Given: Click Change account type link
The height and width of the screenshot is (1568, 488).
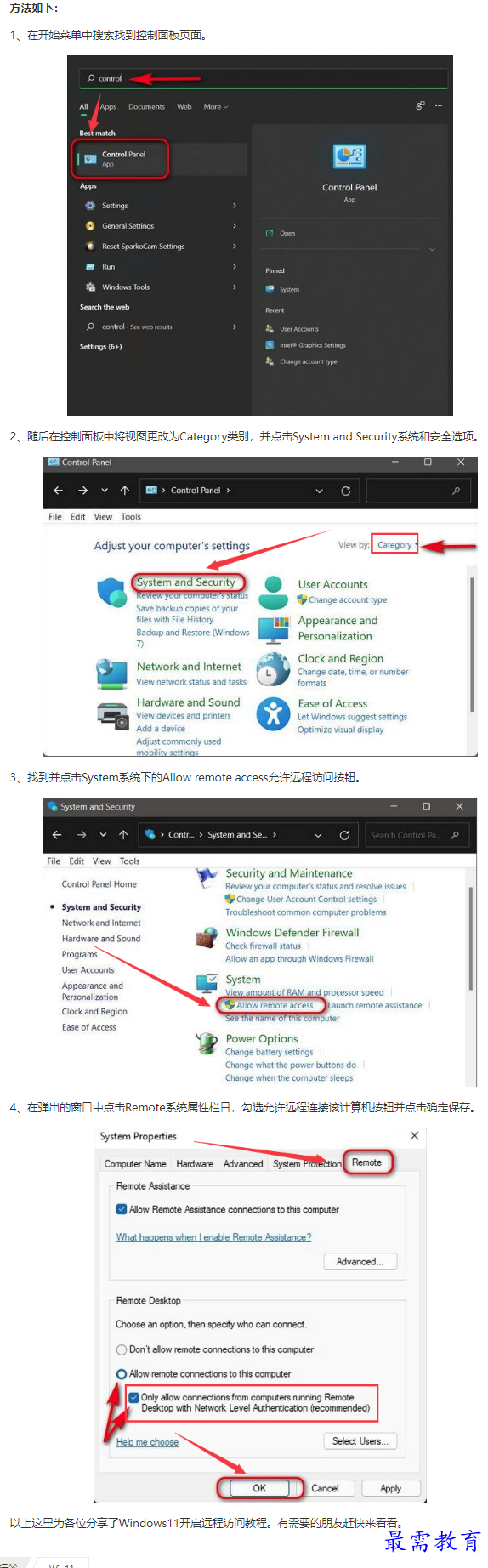Looking at the screenshot, I should pyautogui.click(x=348, y=600).
